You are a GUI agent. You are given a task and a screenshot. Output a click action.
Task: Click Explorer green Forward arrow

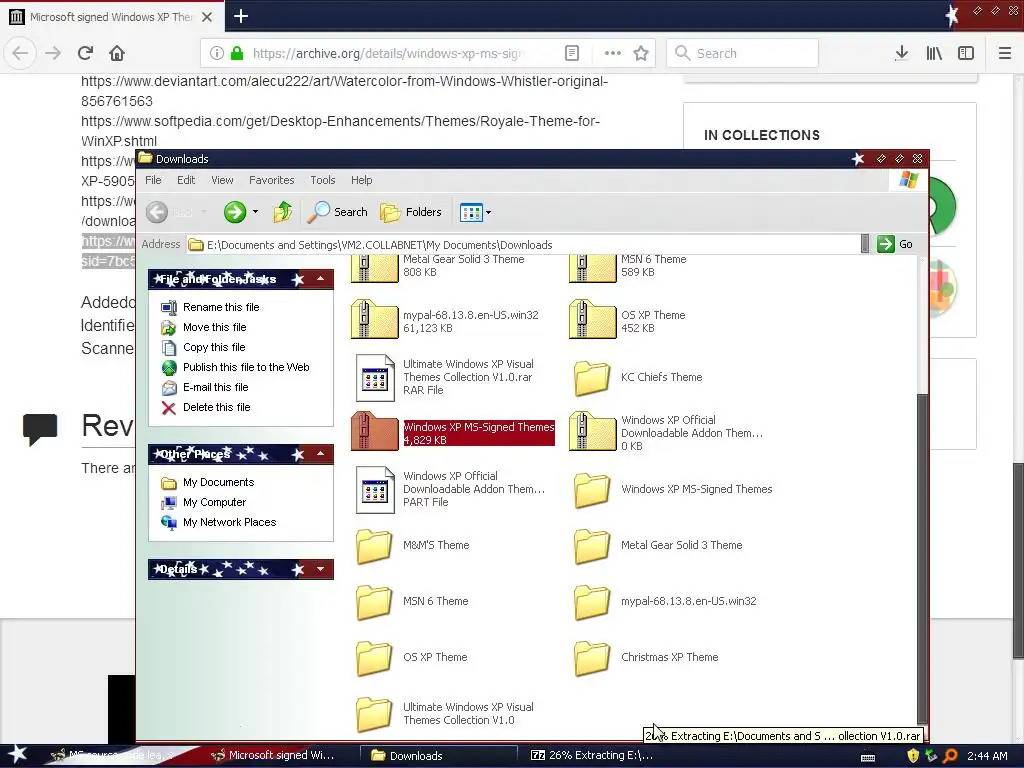[x=235, y=212]
